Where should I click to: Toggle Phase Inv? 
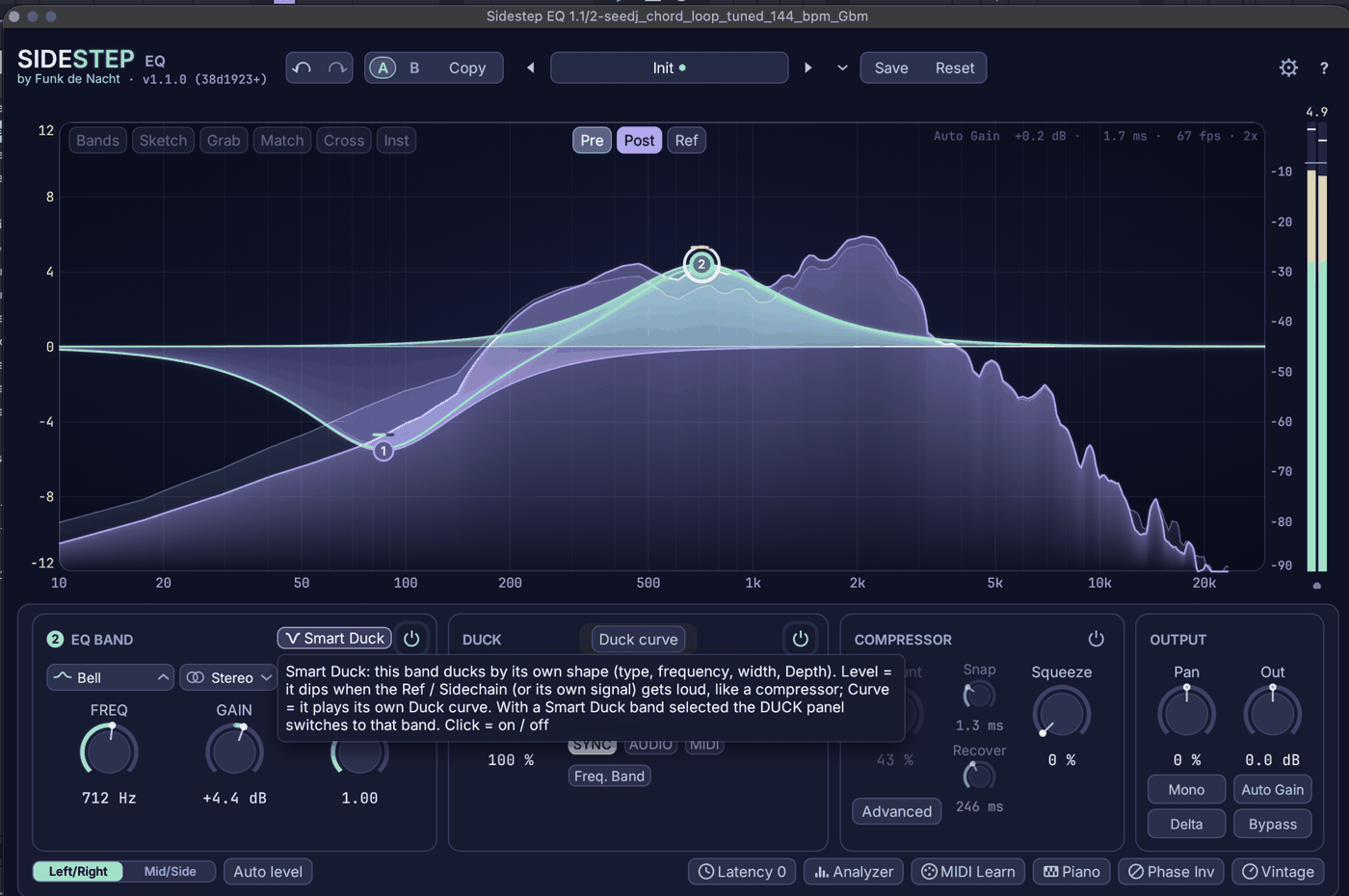1172,871
